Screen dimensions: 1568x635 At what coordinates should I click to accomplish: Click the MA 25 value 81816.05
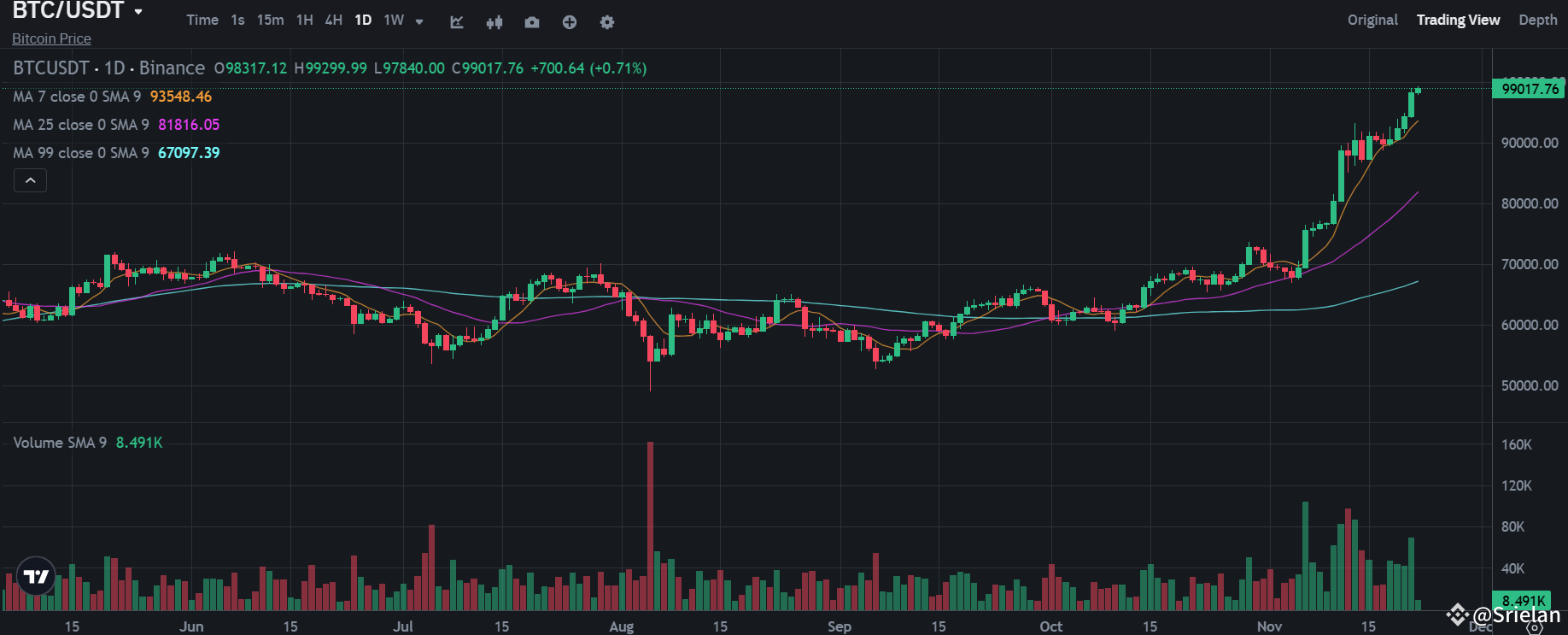tap(189, 125)
